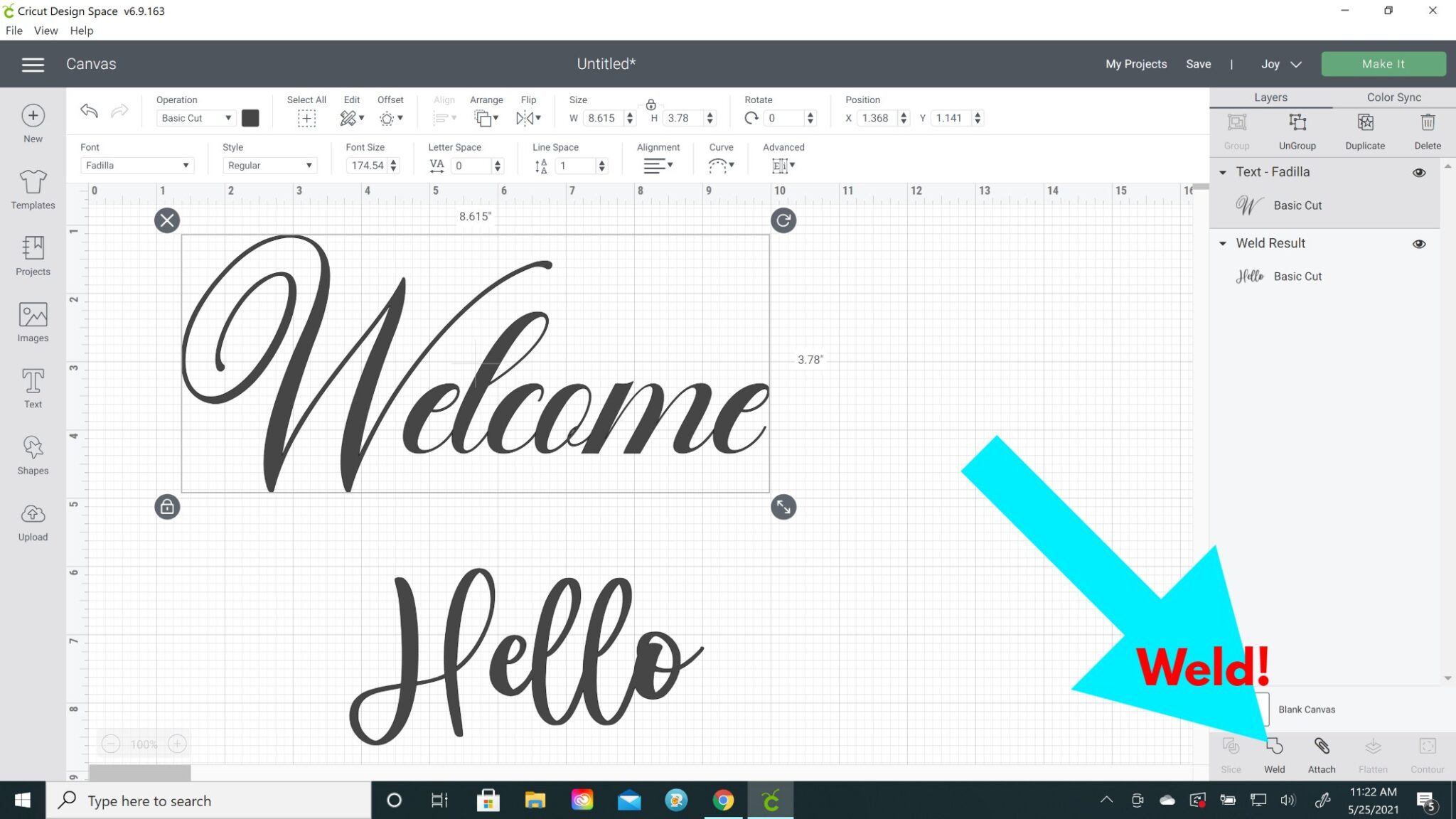The width and height of the screenshot is (1456, 819).
Task: Click the Upload icon in the sidebar
Action: click(x=33, y=520)
